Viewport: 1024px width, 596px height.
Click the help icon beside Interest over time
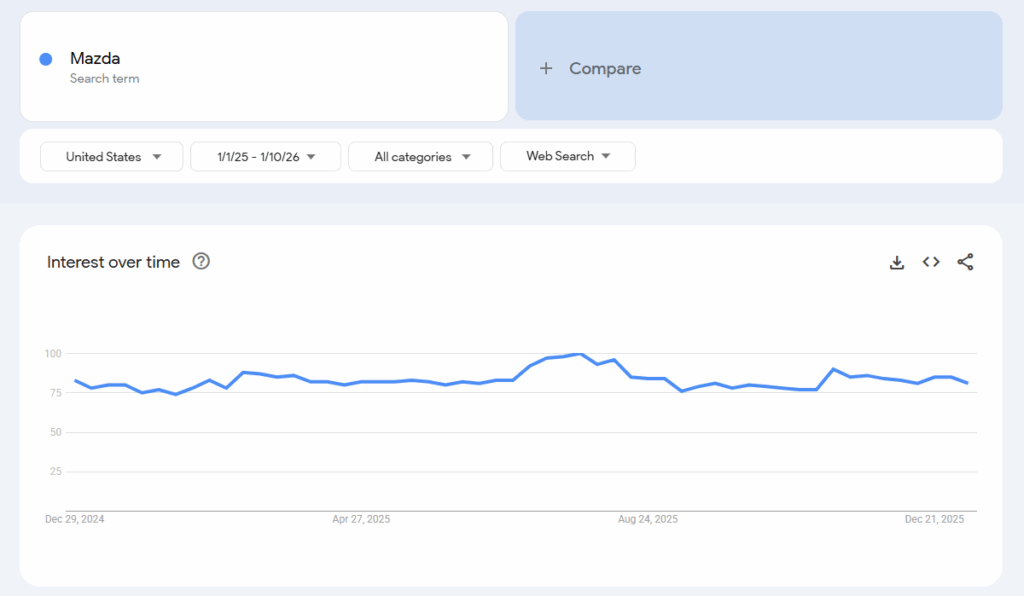[x=201, y=262]
